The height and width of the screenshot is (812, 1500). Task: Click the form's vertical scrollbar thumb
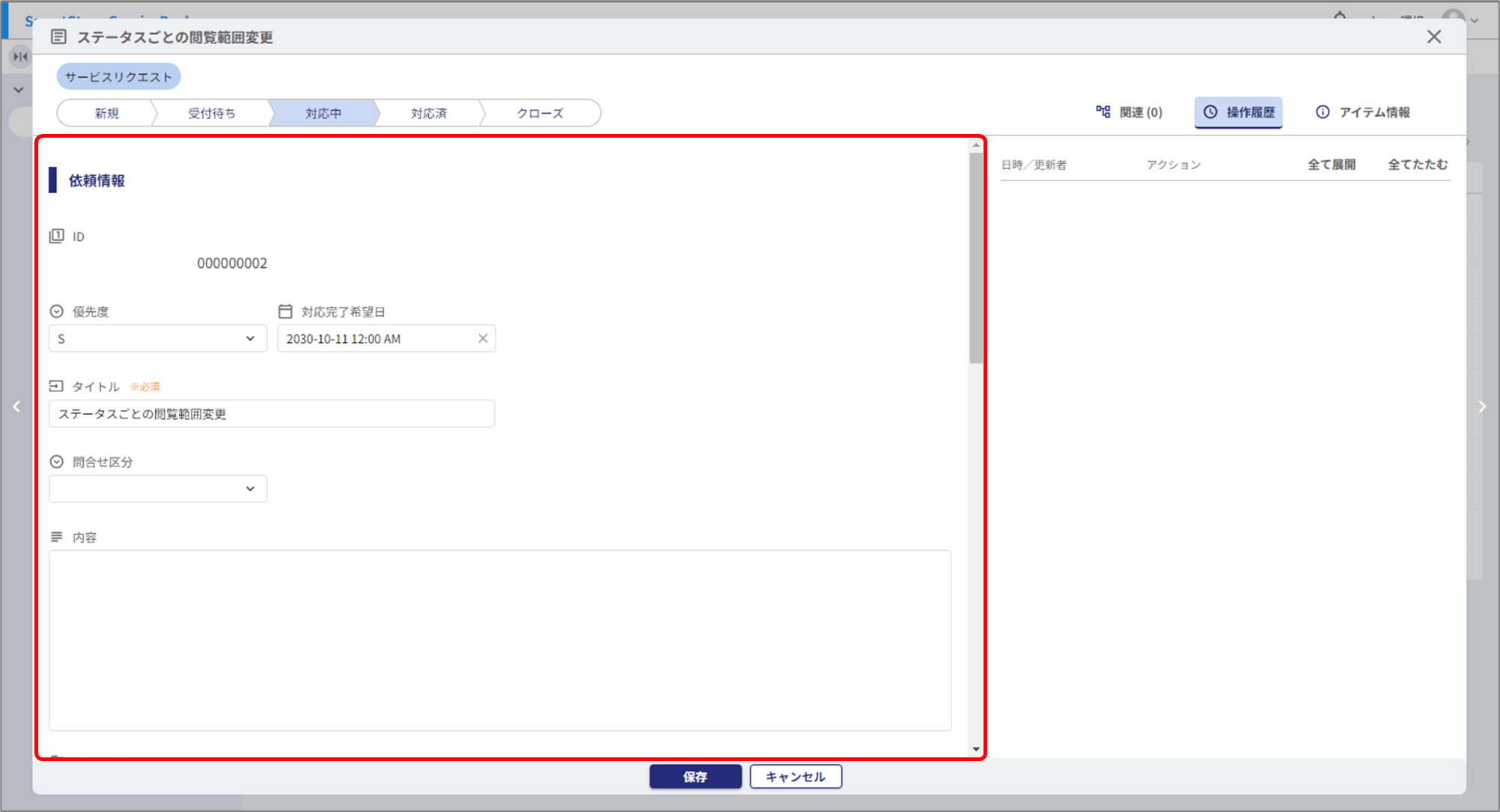975,258
